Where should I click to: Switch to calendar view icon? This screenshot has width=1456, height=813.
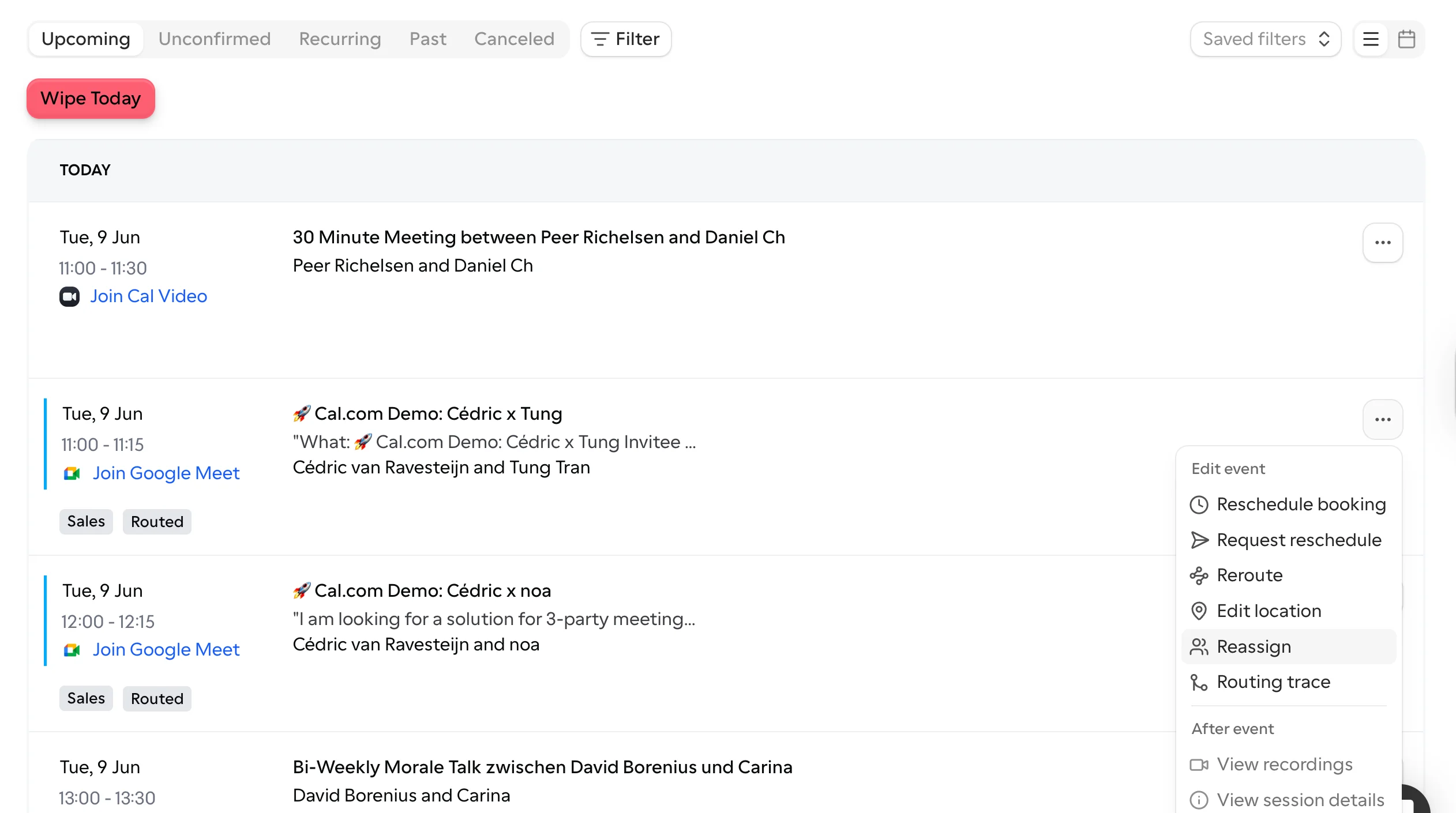[x=1406, y=39]
